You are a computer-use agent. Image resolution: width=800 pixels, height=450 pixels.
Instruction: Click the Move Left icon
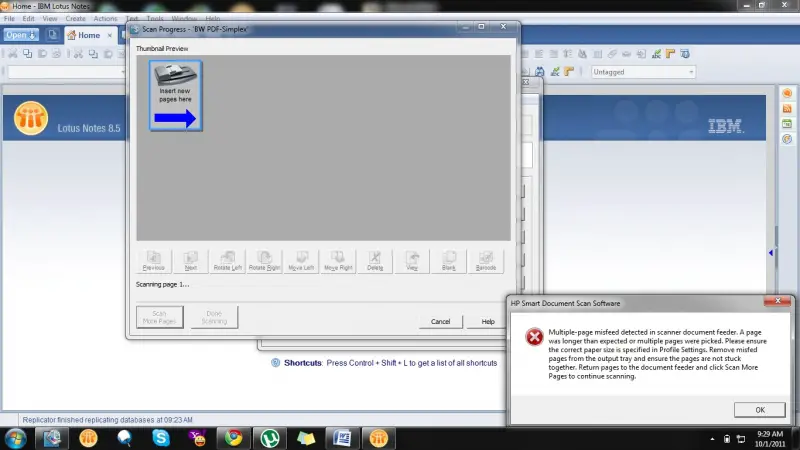point(301,261)
